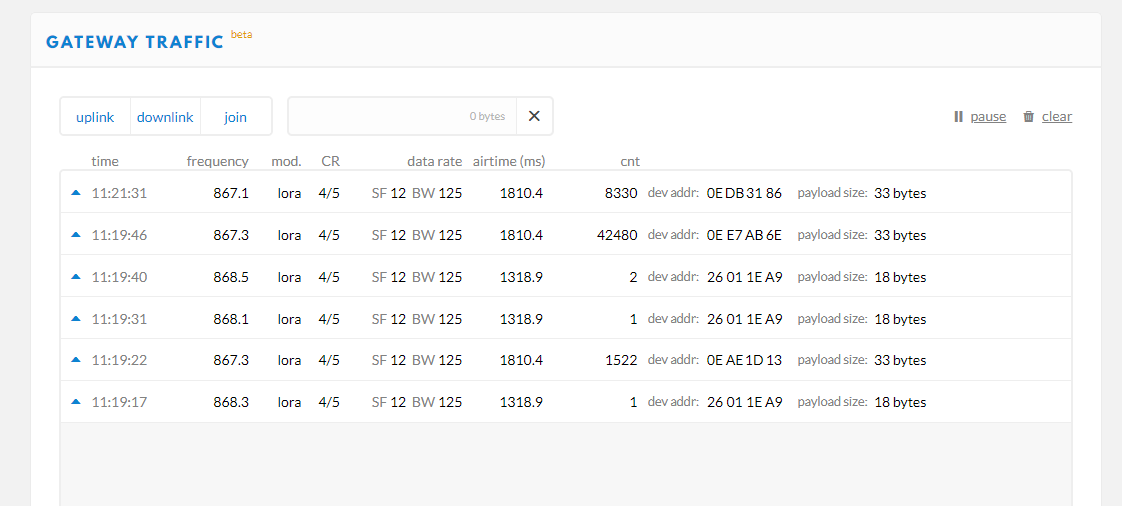Click the uplink arrow icon at 11:19:40
This screenshot has width=1122, height=506.
tap(76, 277)
